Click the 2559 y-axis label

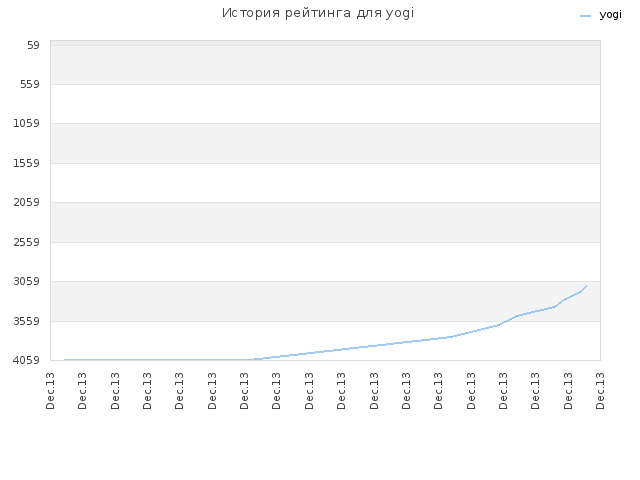(x=27, y=242)
